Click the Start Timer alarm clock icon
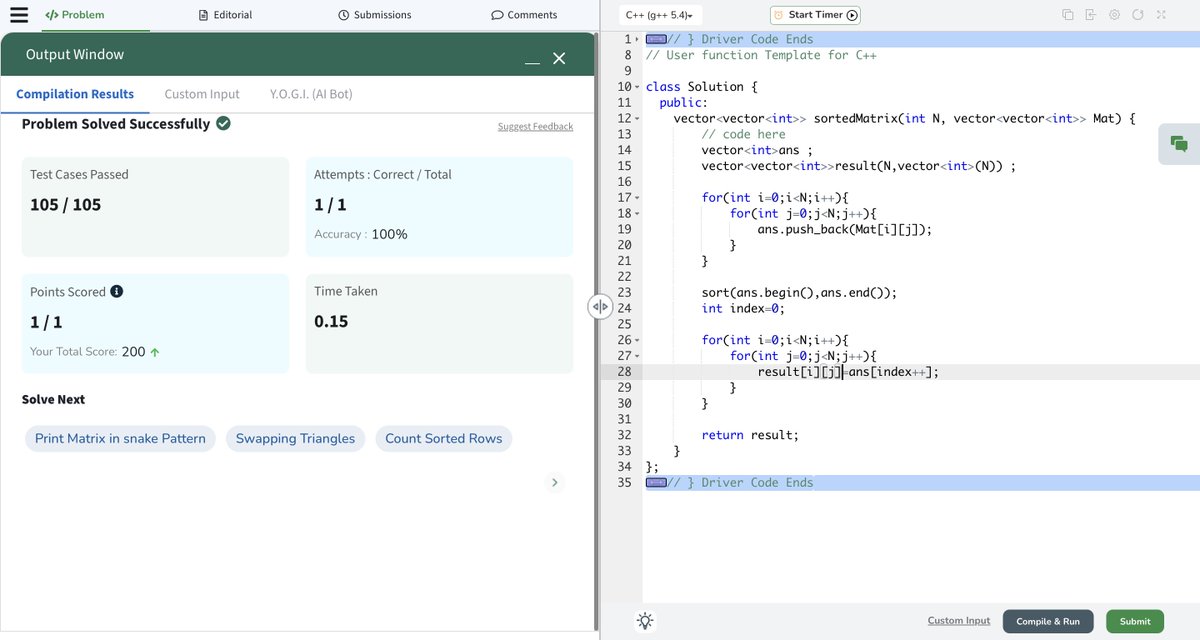The width and height of the screenshot is (1200, 640). (778, 15)
